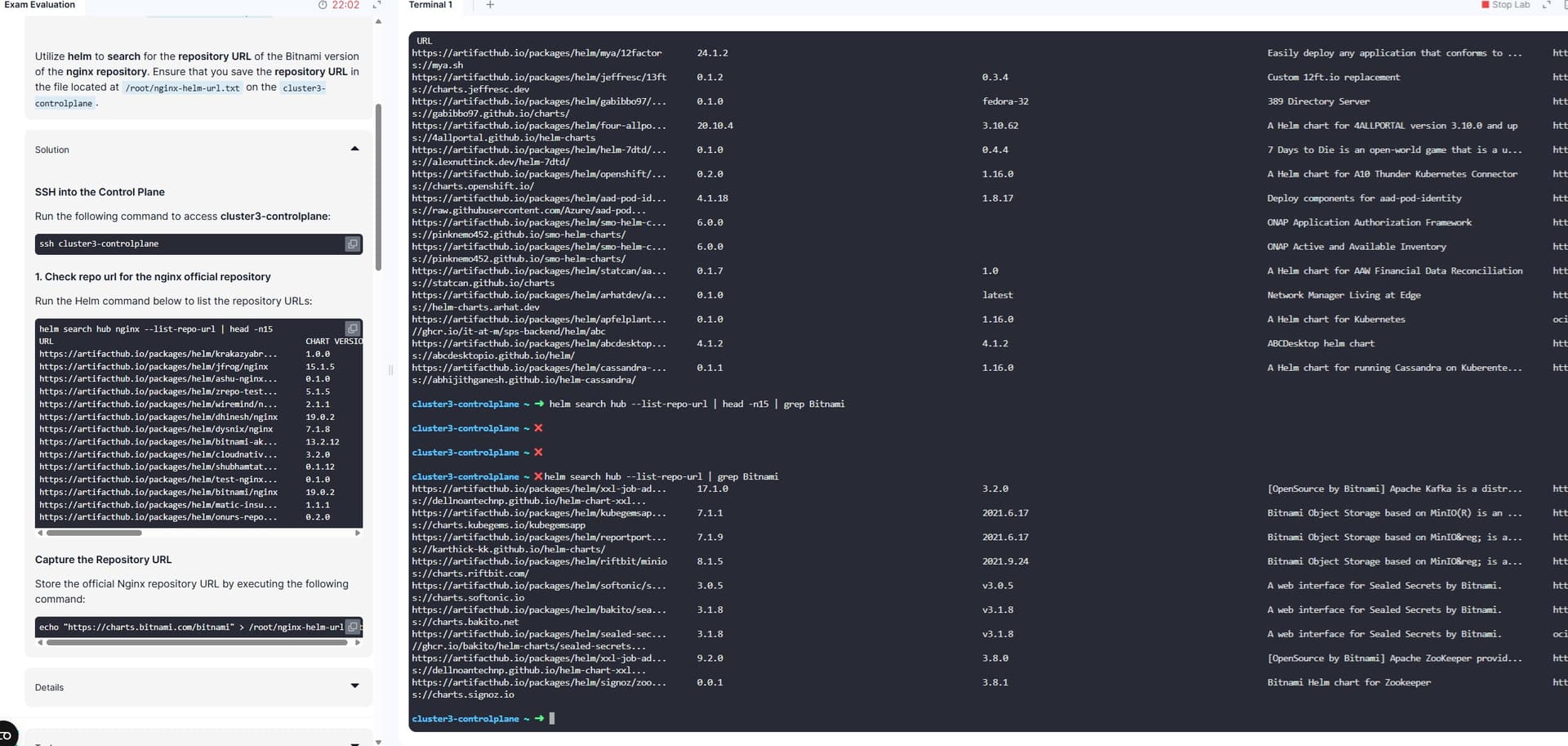
Task: Click the 'head -n15 | grep Bitnami' command line
Action: tap(697, 404)
